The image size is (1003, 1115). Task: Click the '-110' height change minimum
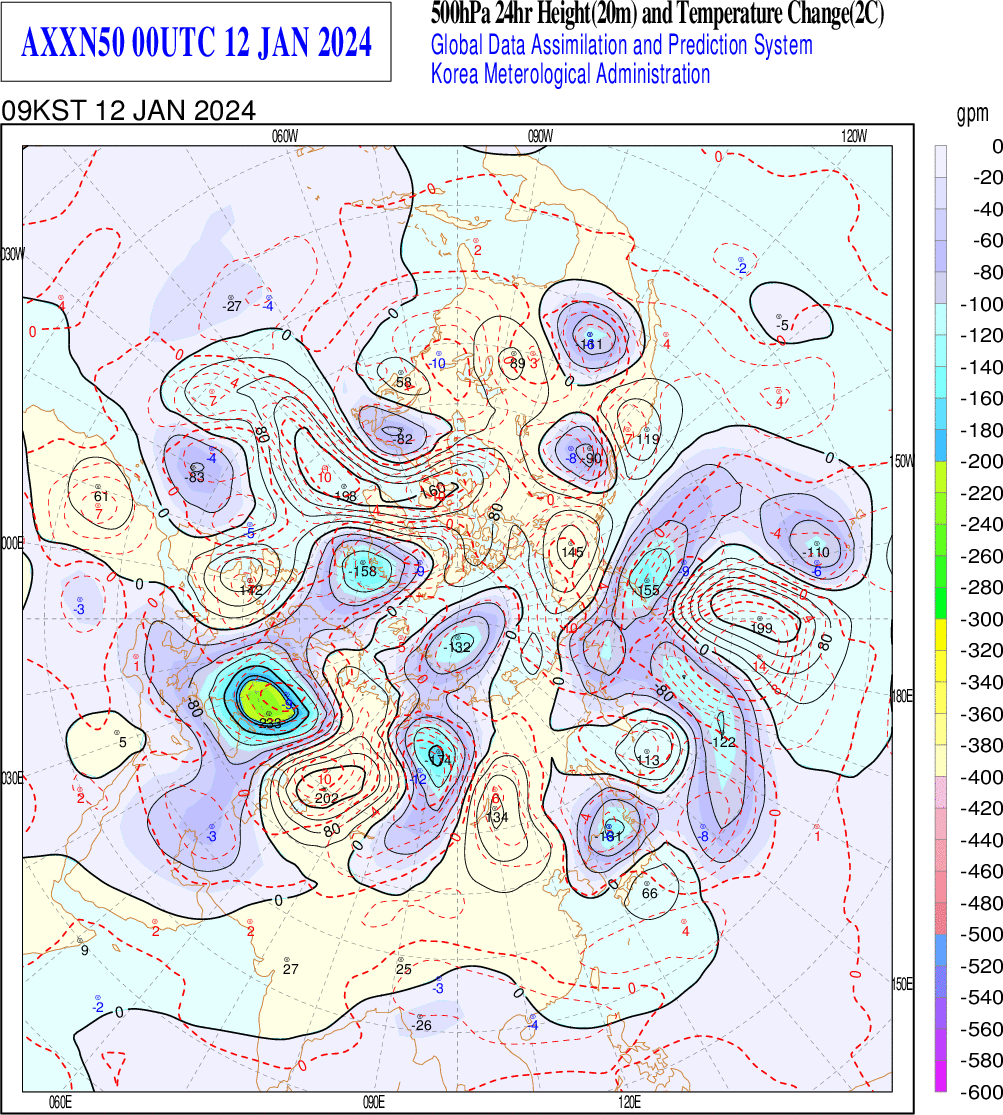coord(816,552)
